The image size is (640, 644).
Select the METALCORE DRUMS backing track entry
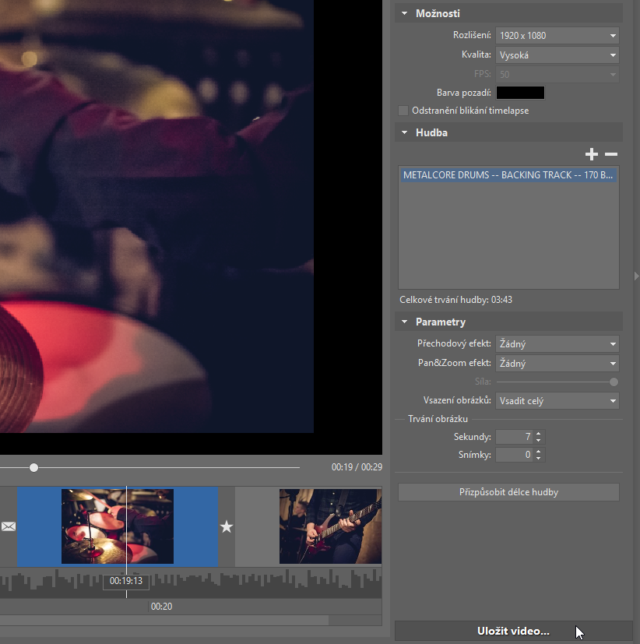pos(508,175)
